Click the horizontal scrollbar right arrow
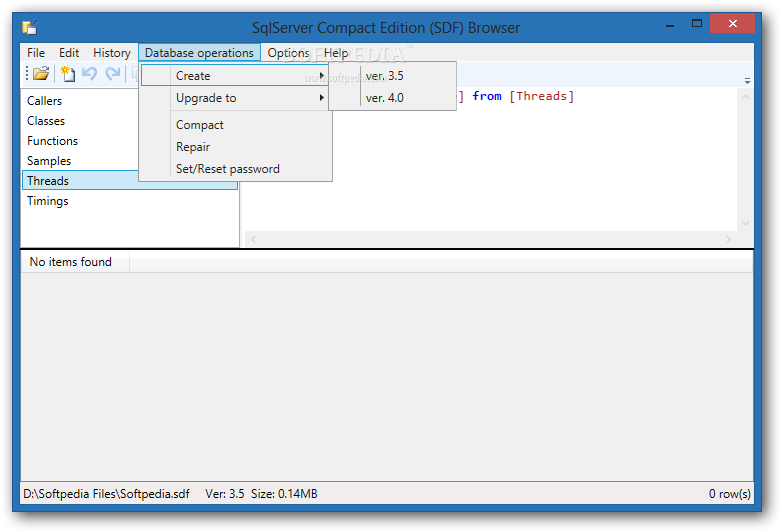 [729, 240]
